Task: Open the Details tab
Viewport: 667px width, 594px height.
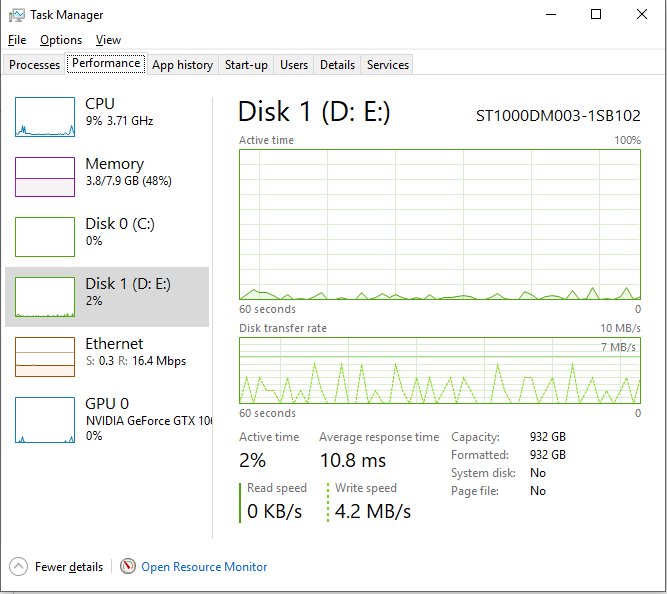Action: click(x=337, y=65)
